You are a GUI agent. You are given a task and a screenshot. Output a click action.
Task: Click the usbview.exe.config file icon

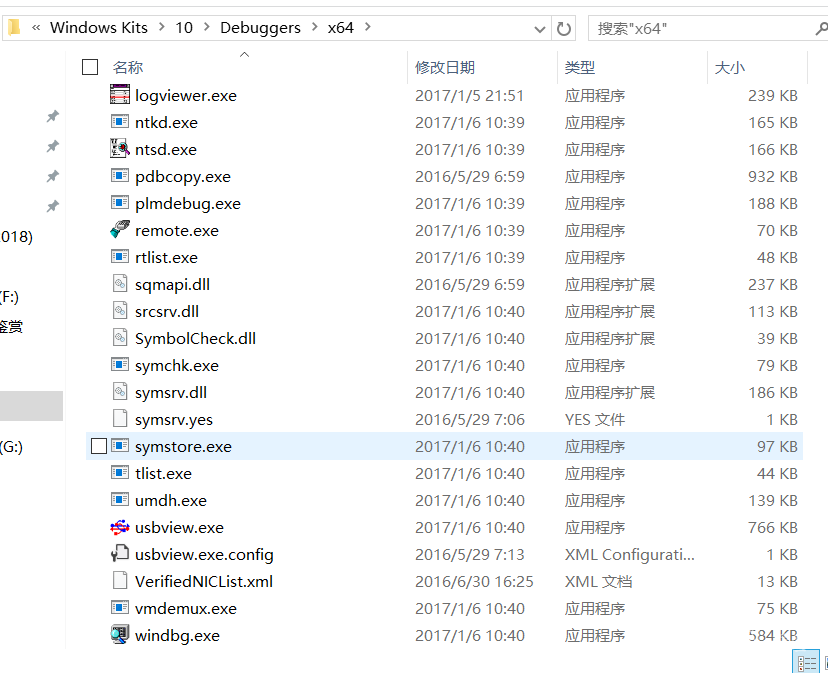pos(120,553)
